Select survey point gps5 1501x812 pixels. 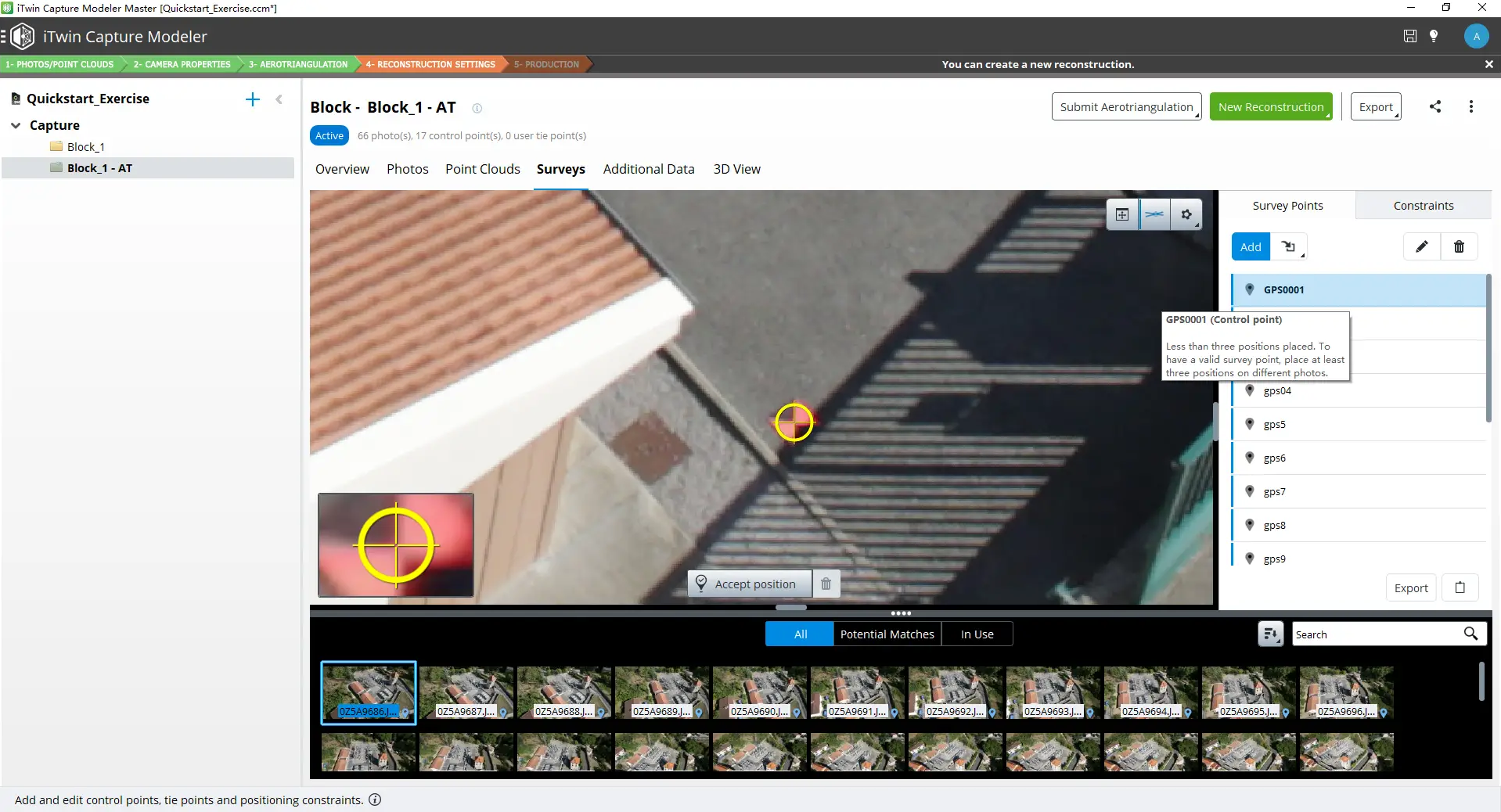[x=1359, y=425]
